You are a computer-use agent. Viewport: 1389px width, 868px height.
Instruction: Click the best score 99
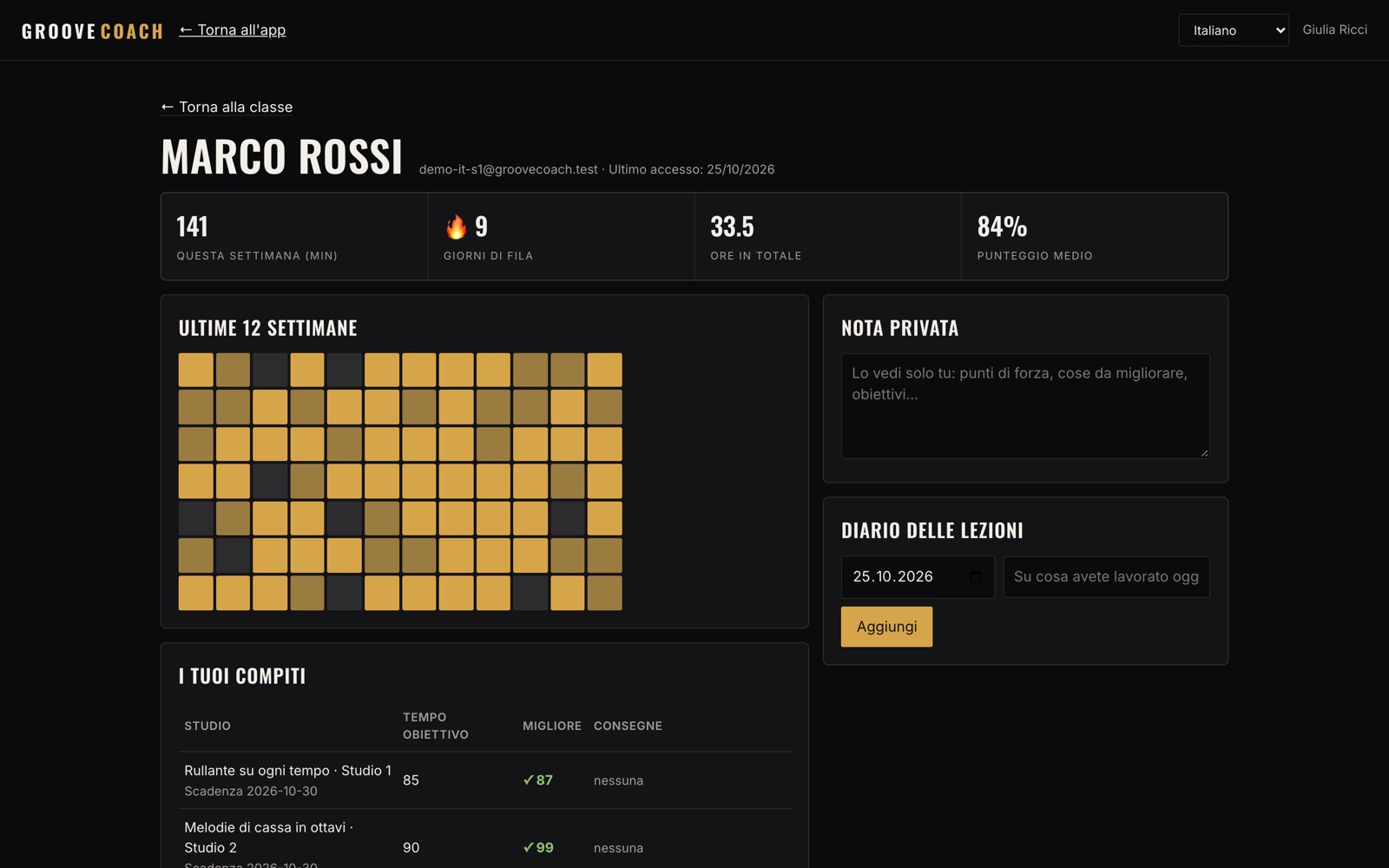(x=538, y=848)
